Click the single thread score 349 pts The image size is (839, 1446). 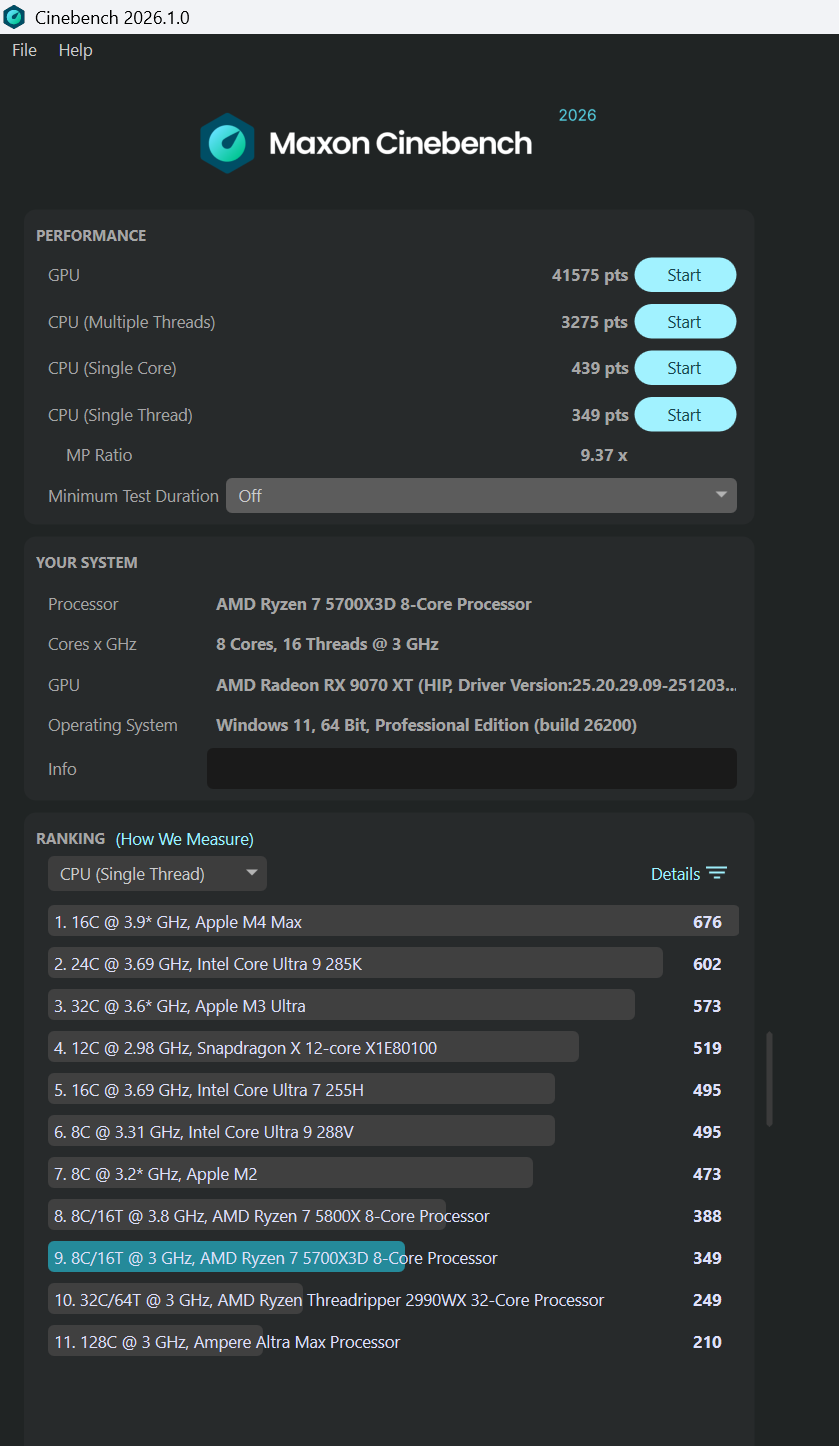click(x=600, y=415)
